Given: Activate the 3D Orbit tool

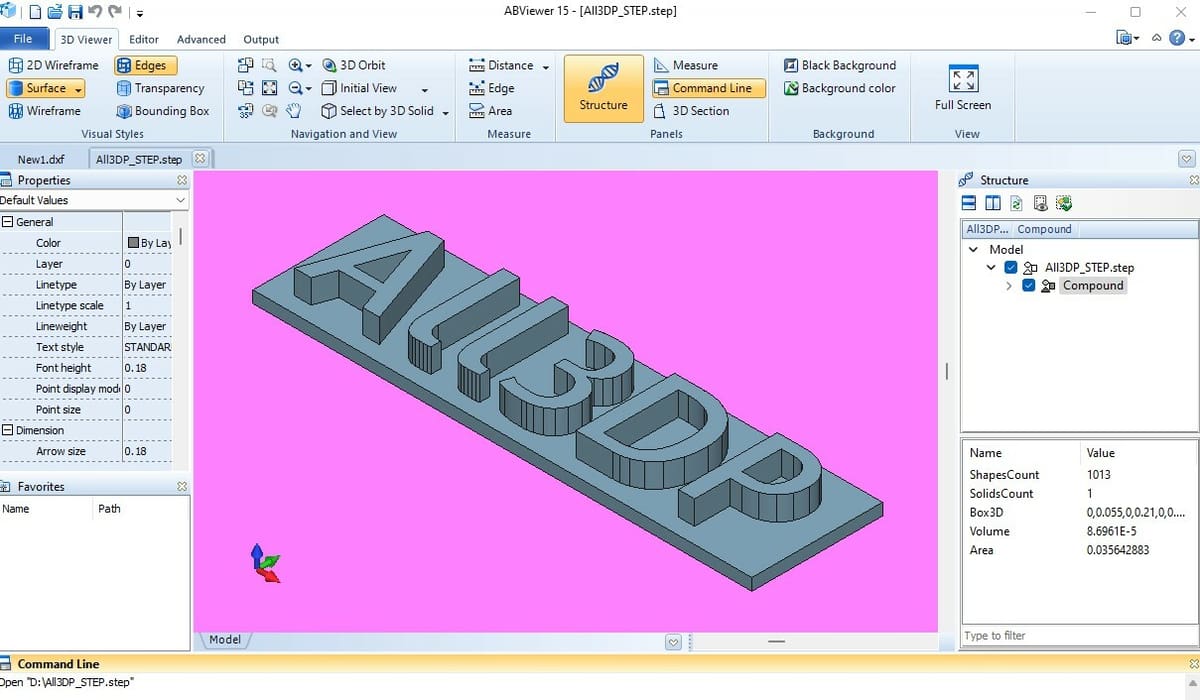Looking at the screenshot, I should tap(354, 65).
